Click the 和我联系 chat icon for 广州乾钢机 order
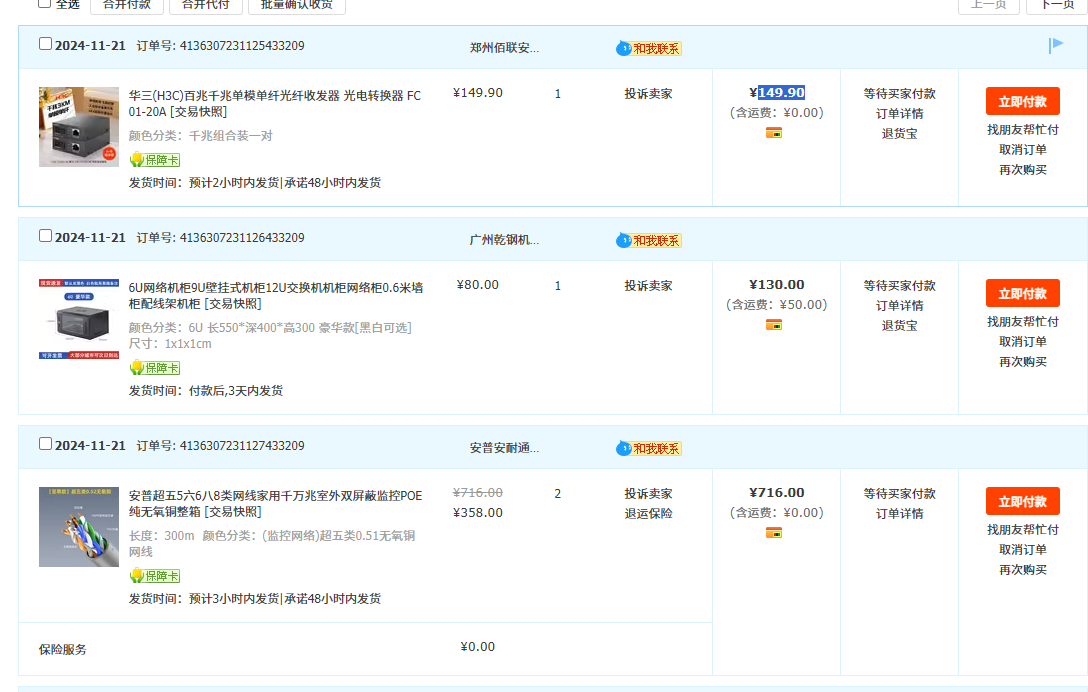This screenshot has height=692, width=1088. pyautogui.click(x=649, y=240)
